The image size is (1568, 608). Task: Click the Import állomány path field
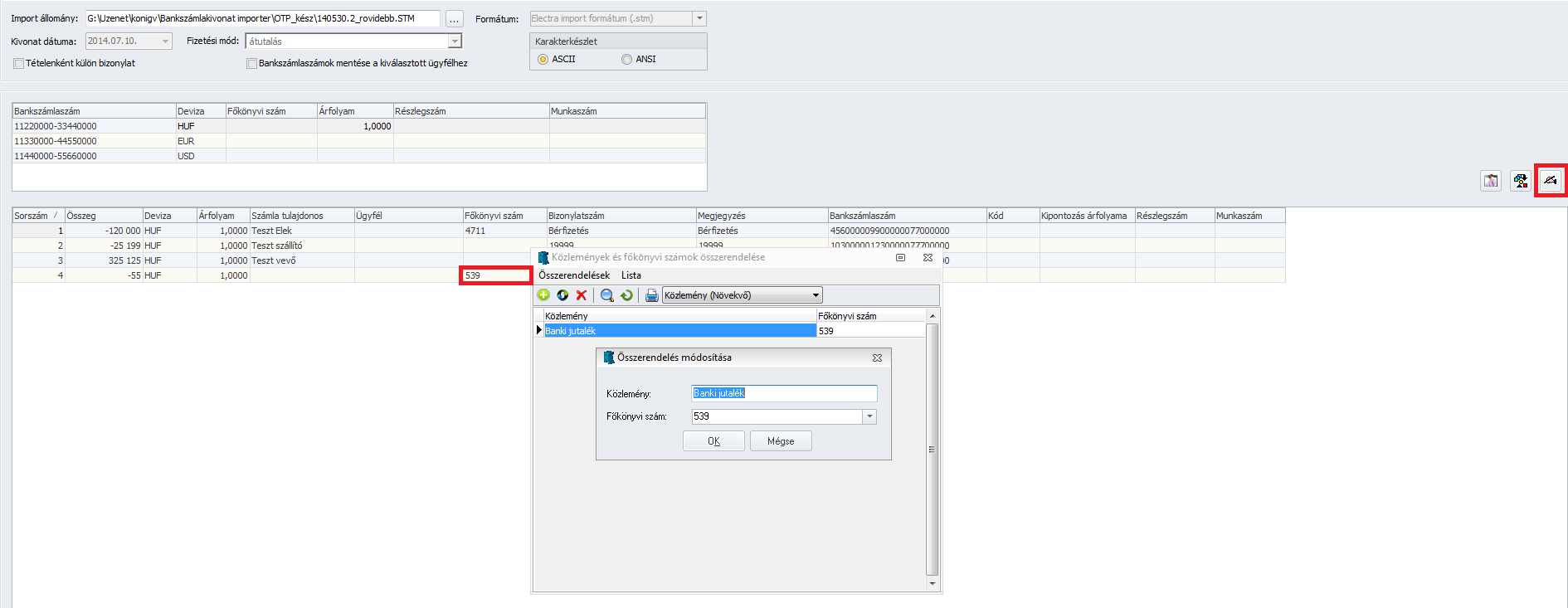tap(263, 18)
